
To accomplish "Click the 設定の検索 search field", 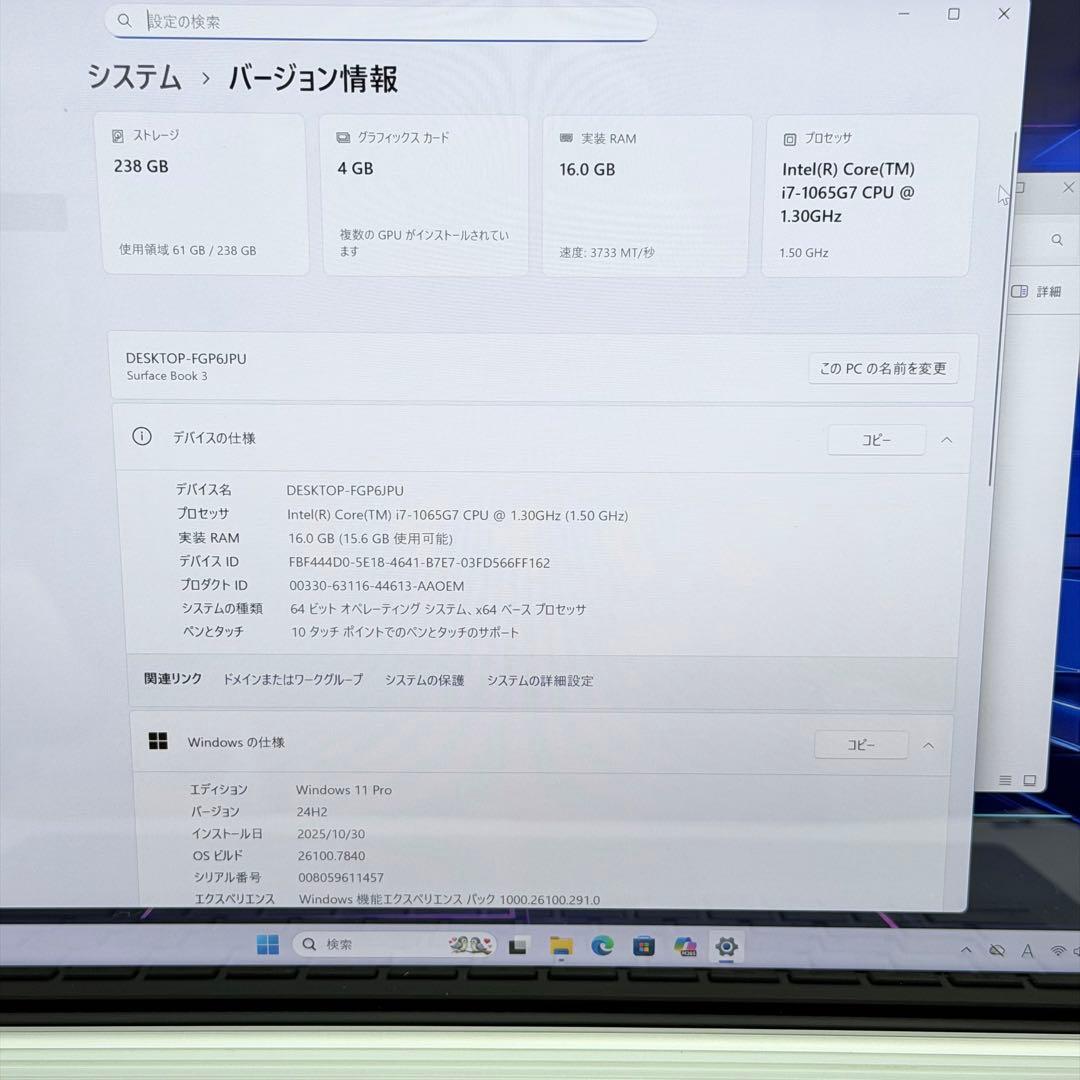I will coord(380,21).
